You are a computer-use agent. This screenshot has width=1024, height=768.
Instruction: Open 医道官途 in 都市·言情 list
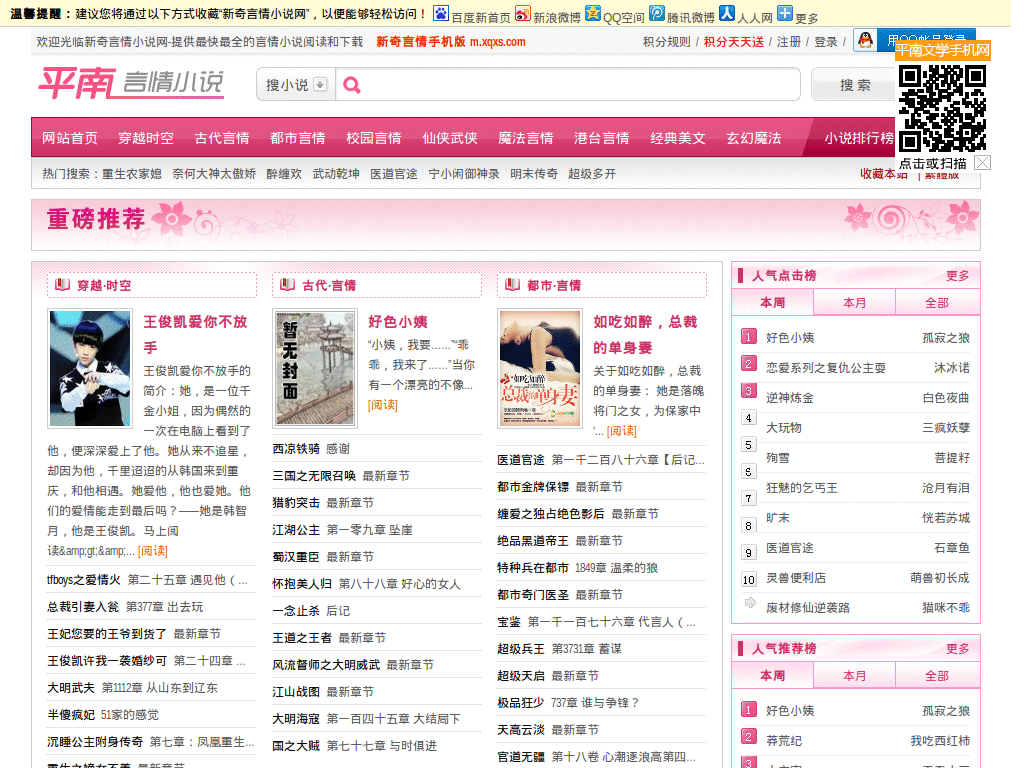click(520, 460)
